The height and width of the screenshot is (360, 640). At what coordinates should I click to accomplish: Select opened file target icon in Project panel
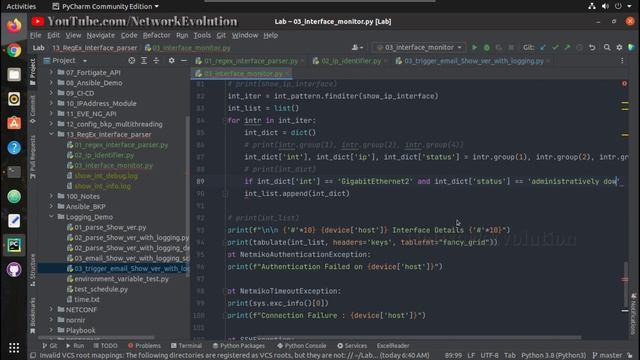point(131,60)
